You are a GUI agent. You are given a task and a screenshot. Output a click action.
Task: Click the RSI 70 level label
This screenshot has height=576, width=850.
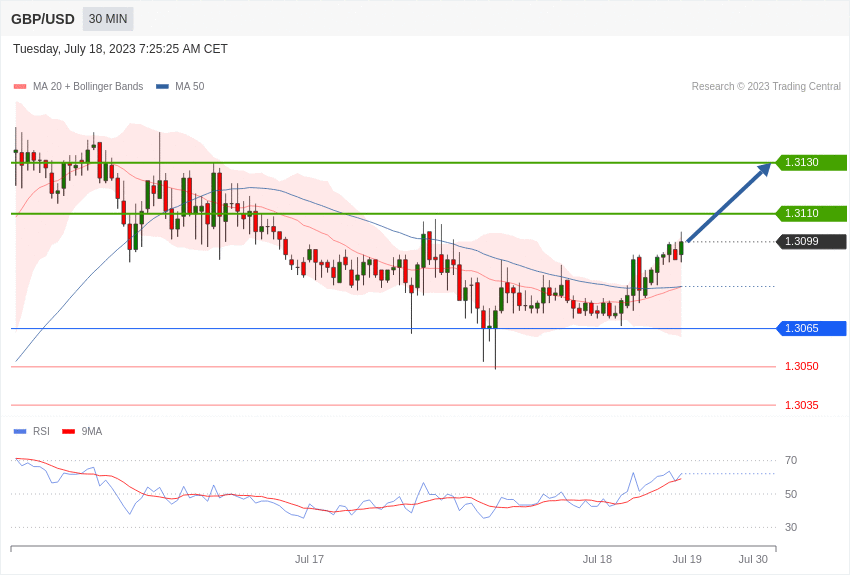[x=791, y=460]
